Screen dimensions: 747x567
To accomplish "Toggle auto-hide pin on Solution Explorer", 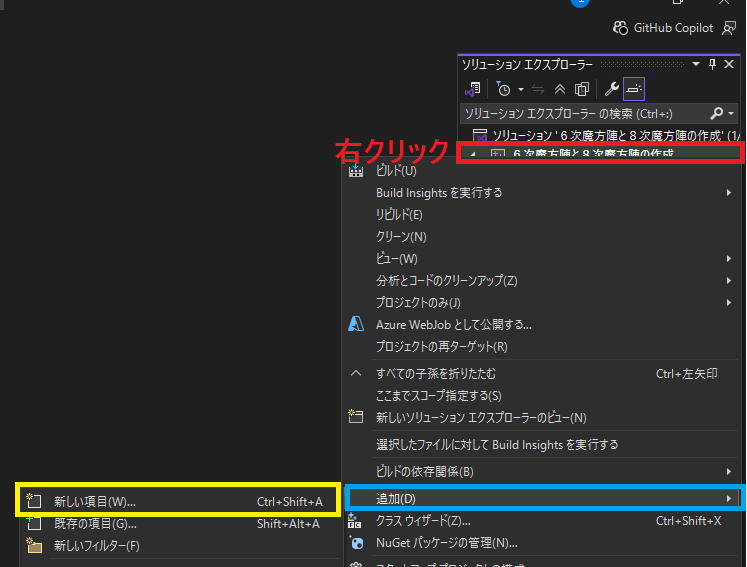I will [x=713, y=63].
